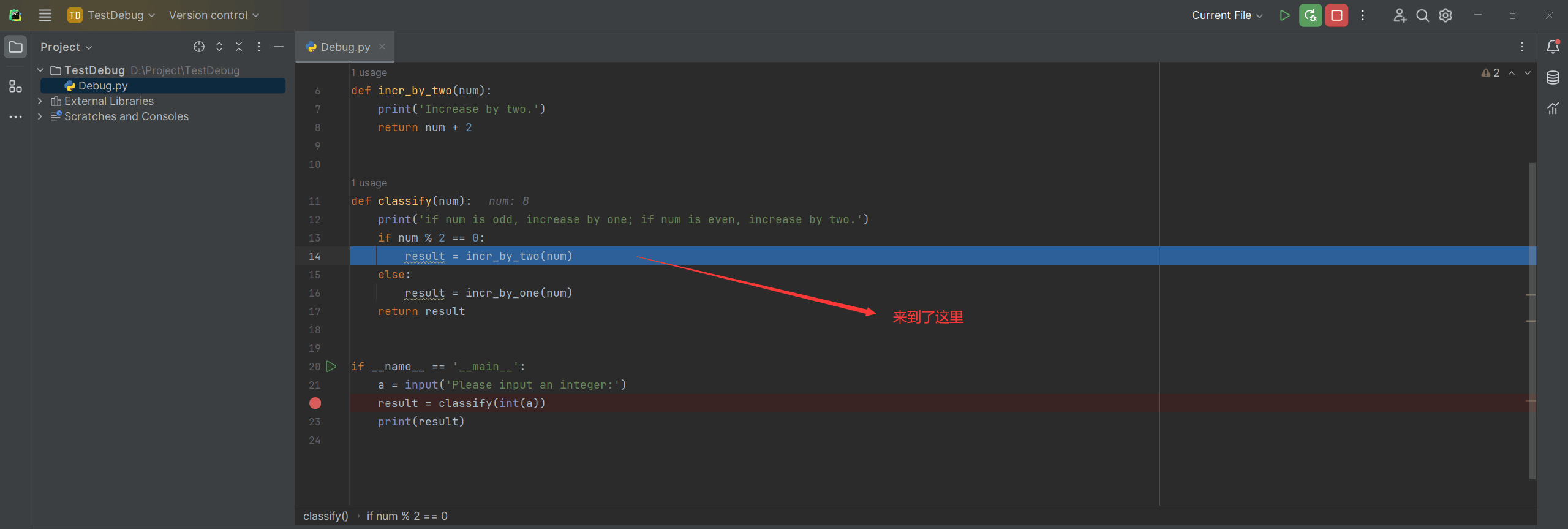Go to next highlighted problem arrow
Image resolution: width=1568 pixels, height=529 pixels.
[x=1528, y=73]
